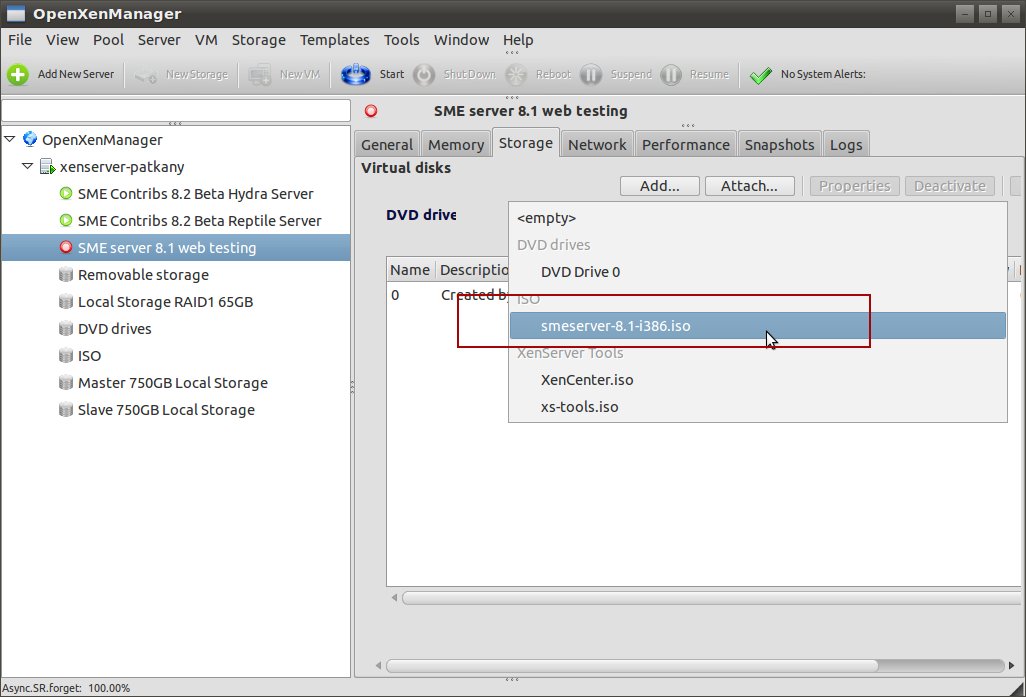Click the DVD drives storage icon in tree
This screenshot has width=1026, height=697.
65,328
